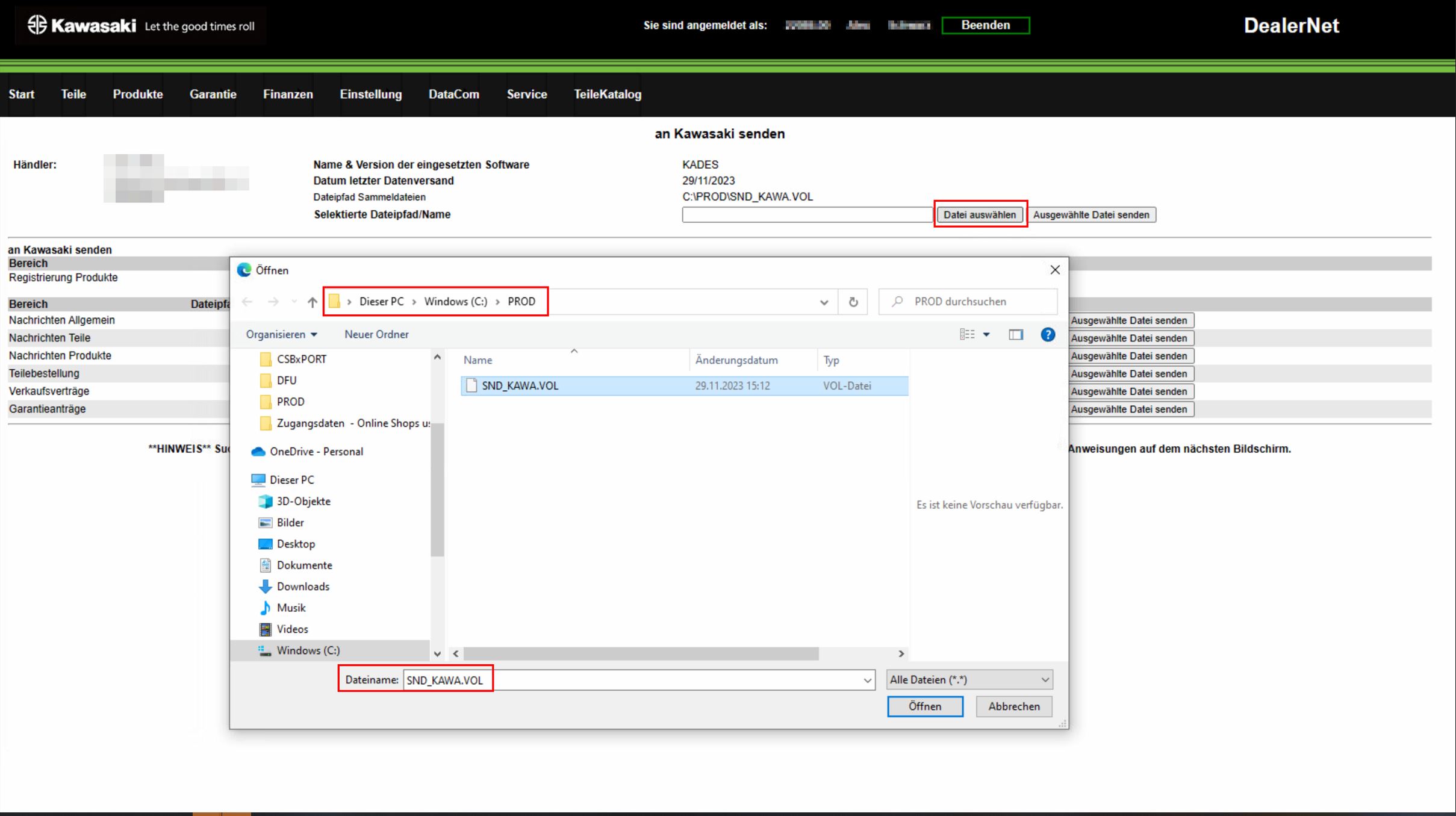The height and width of the screenshot is (816, 1456).
Task: Click the Dateiname input field
Action: click(632, 679)
